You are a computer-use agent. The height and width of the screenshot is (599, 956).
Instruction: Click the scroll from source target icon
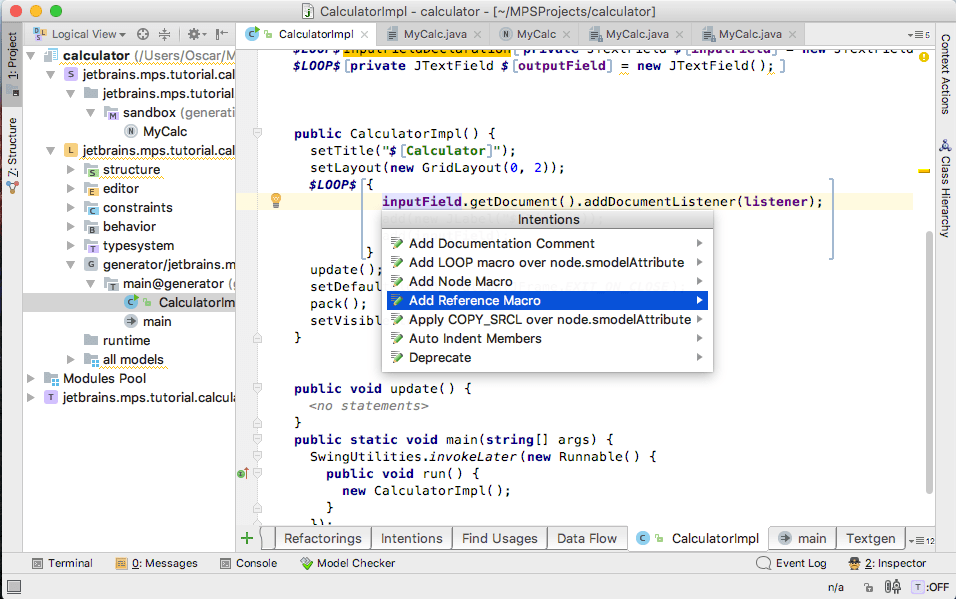point(143,34)
